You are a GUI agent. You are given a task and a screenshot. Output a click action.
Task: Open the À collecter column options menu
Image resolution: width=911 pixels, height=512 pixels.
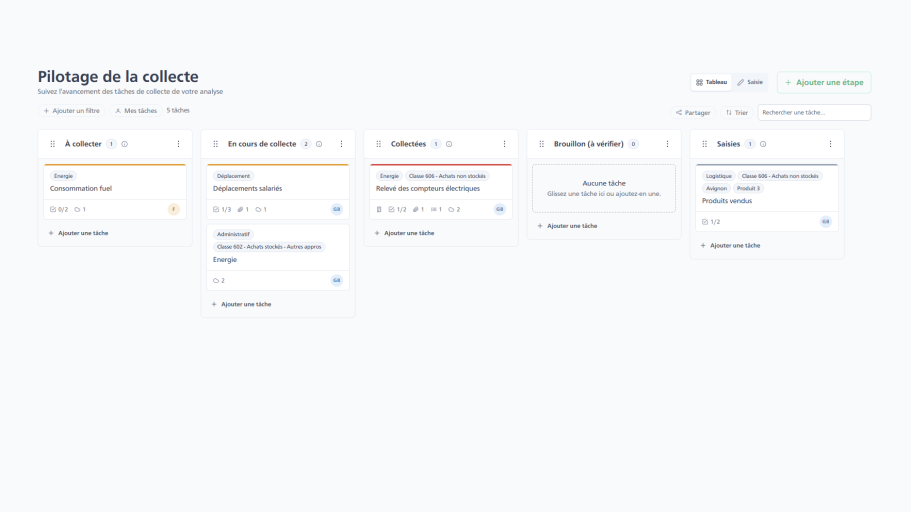pos(178,144)
